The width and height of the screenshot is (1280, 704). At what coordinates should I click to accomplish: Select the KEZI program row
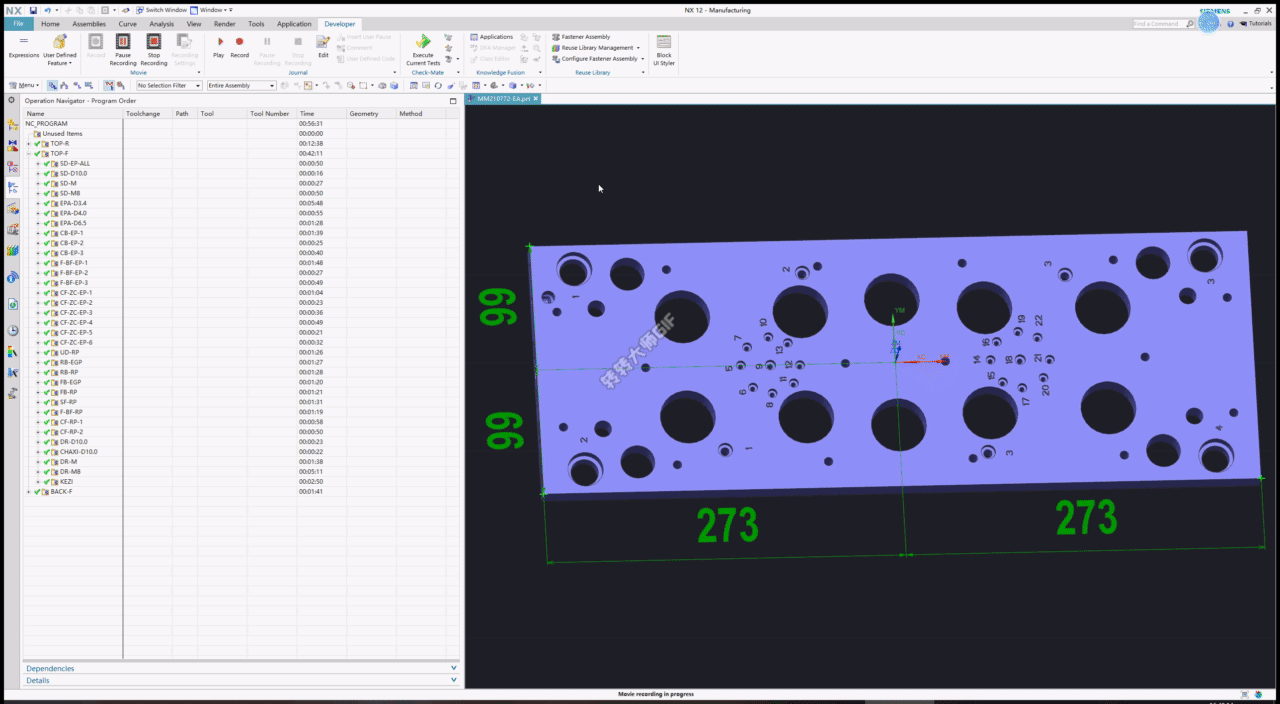66,481
